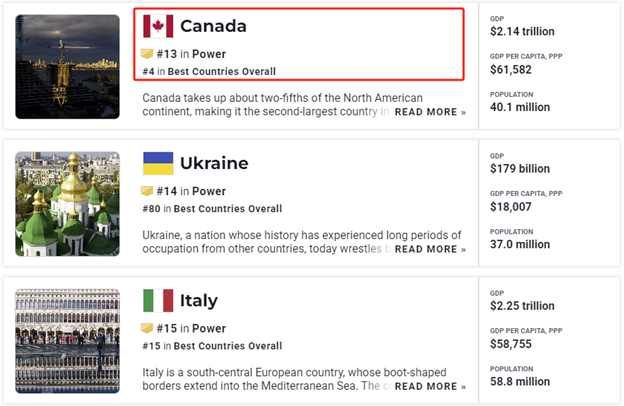The image size is (624, 406).
Task: Expand Canada description with READ MORE
Action: [x=430, y=112]
